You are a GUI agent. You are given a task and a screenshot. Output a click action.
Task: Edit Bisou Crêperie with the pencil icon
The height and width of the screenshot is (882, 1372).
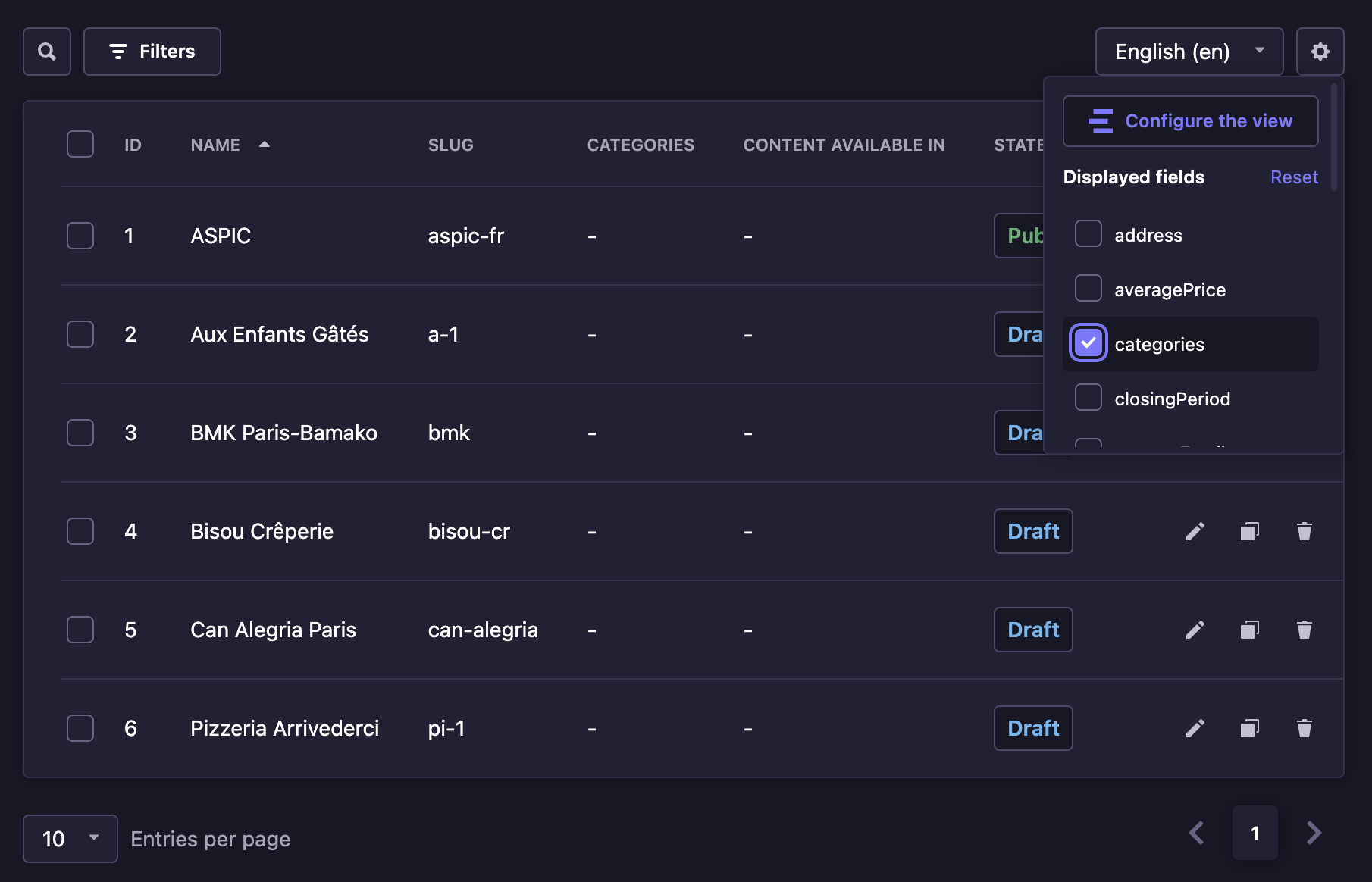1195,531
